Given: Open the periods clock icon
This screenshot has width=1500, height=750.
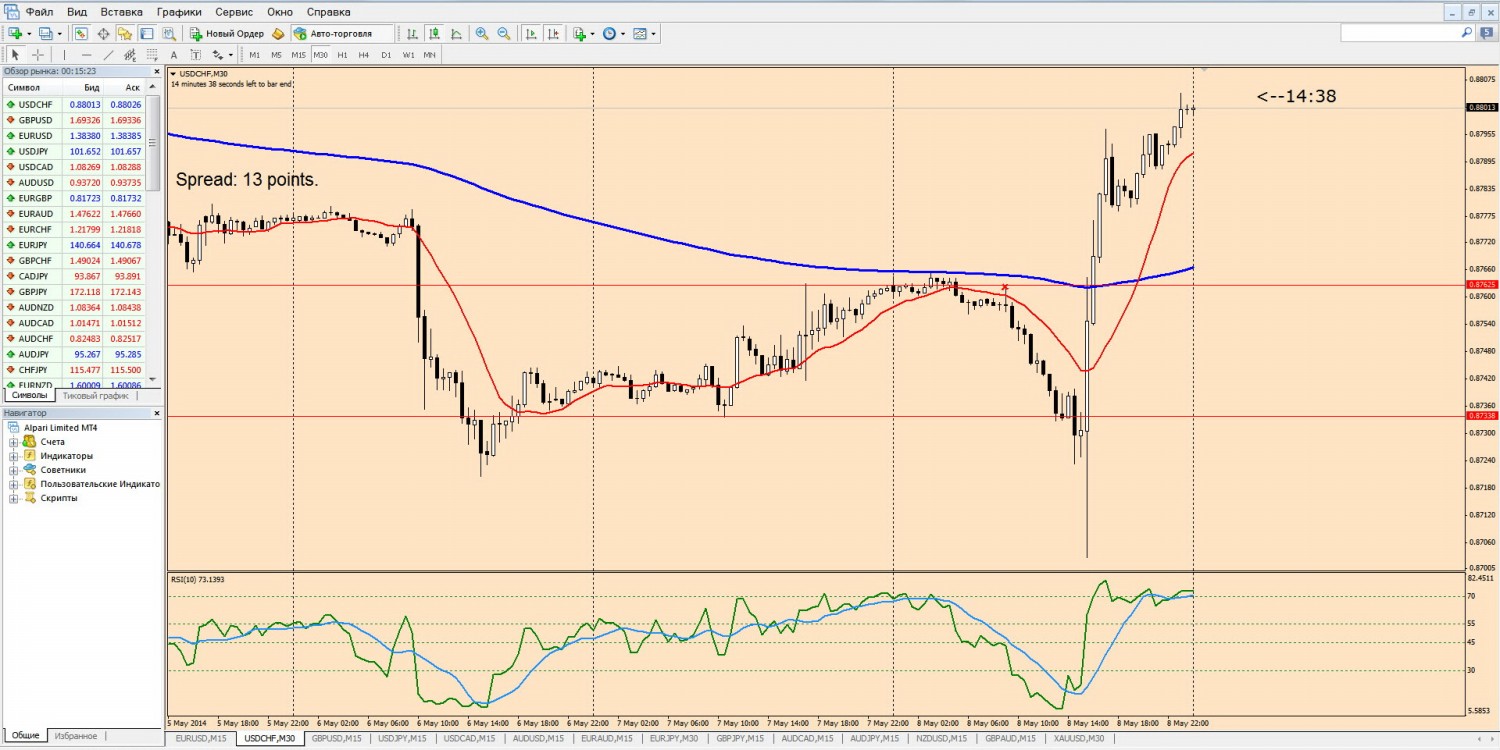Looking at the screenshot, I should 609,33.
